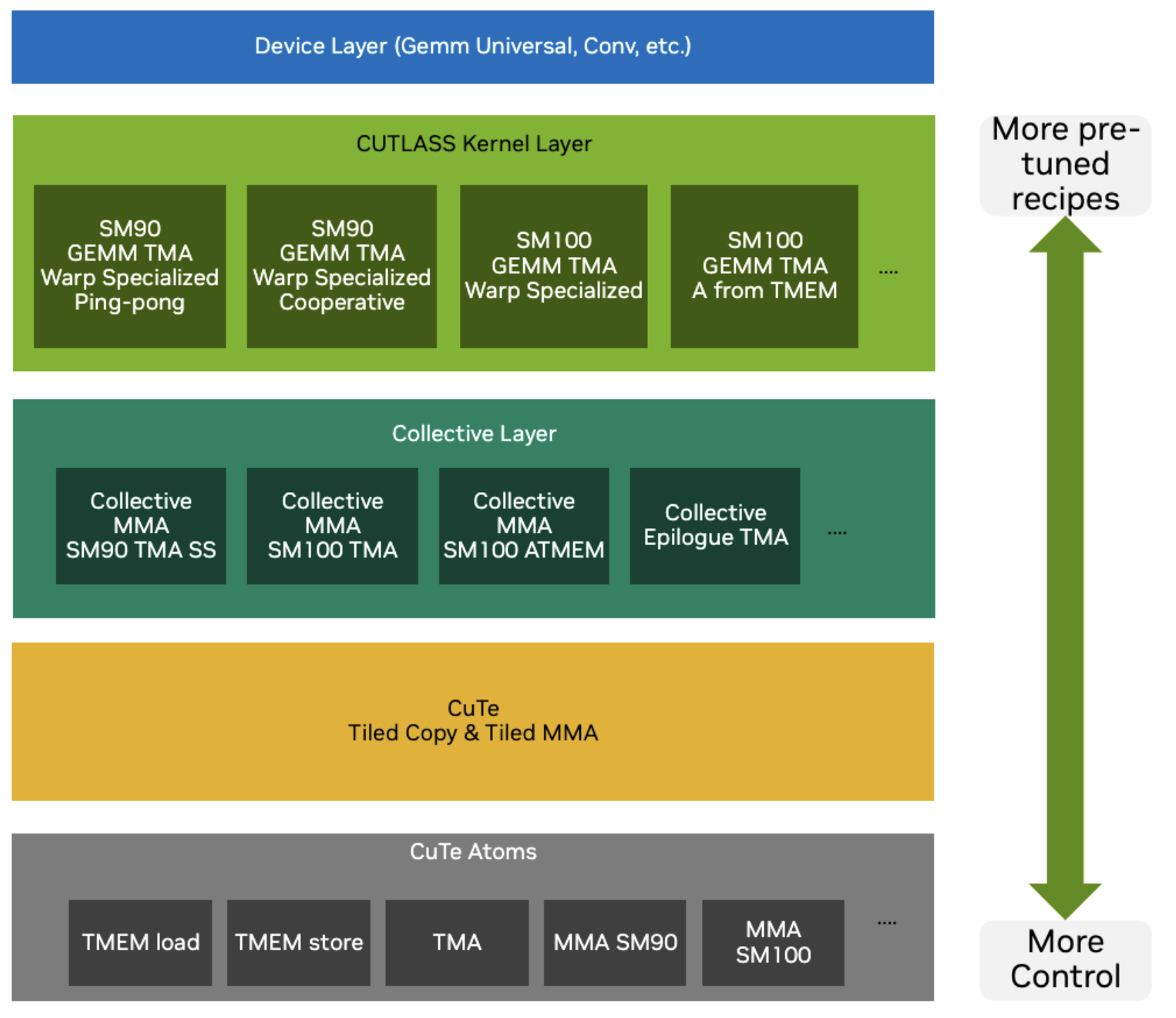Screen dimensions: 1176x1018
Task: Select the TMEM store atom
Action: tap(299, 942)
